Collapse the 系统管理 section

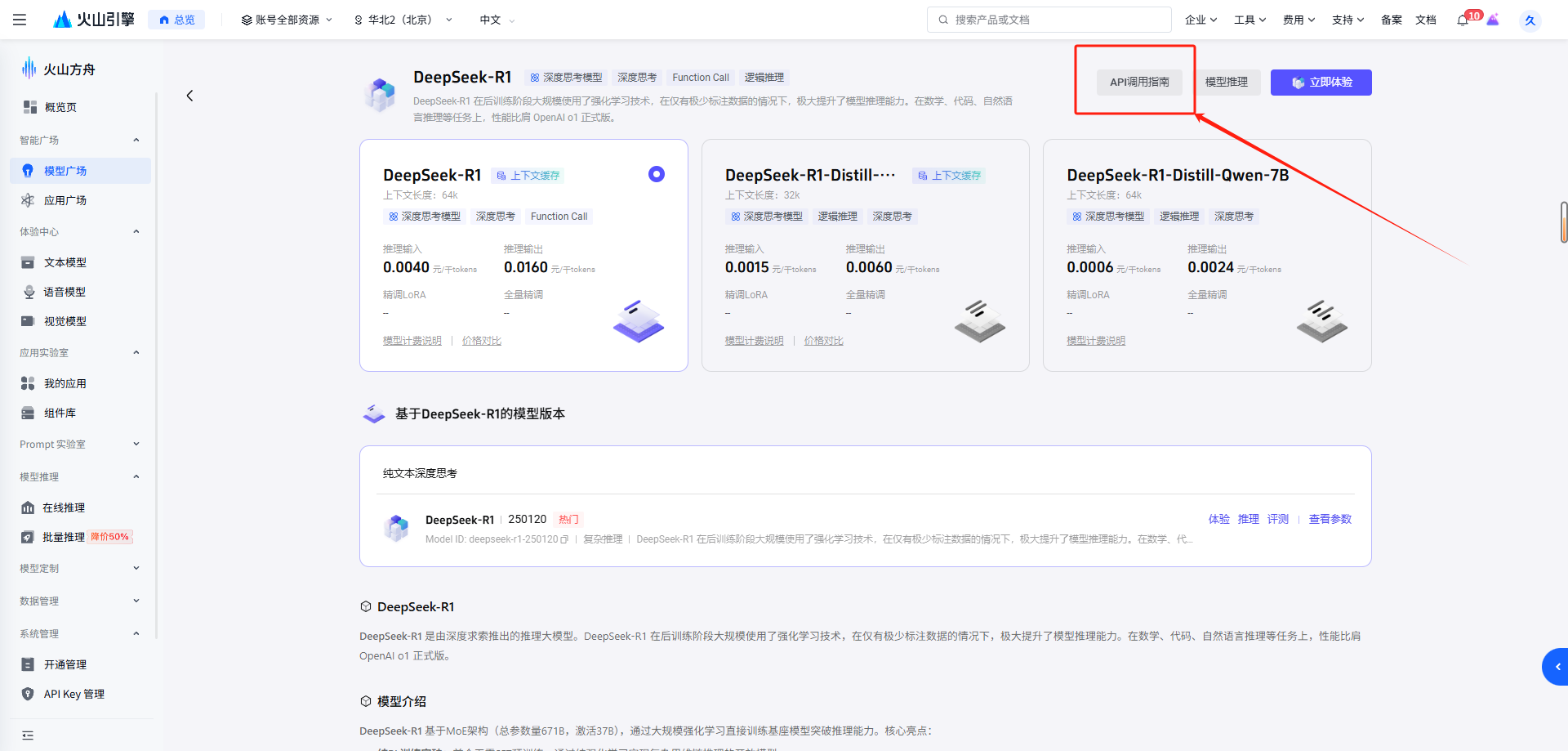pyautogui.click(x=136, y=634)
